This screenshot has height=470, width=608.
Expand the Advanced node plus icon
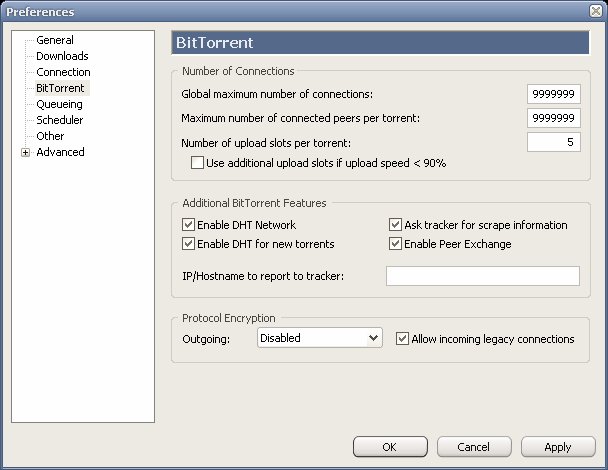tap(26, 152)
